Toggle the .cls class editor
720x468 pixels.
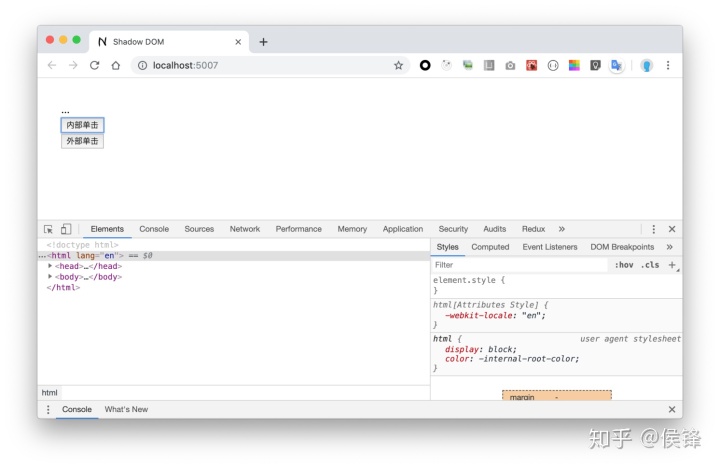click(x=650, y=265)
